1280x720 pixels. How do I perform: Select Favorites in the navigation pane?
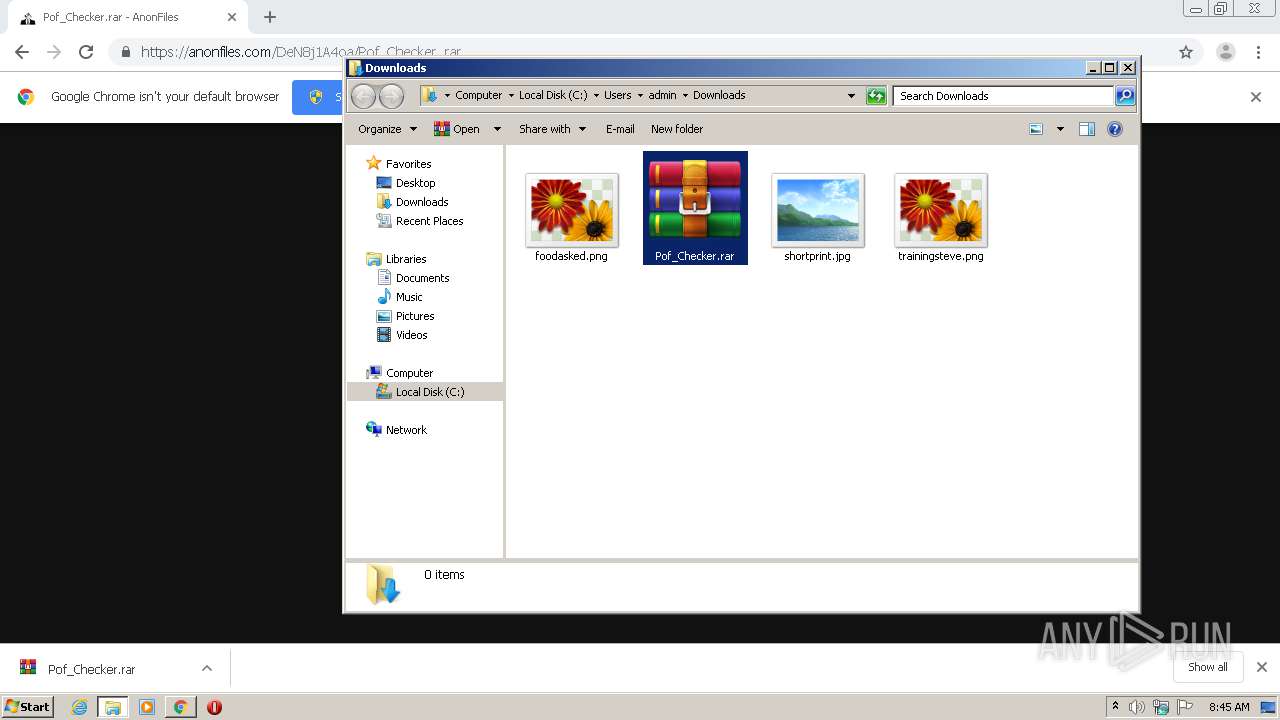click(398, 164)
